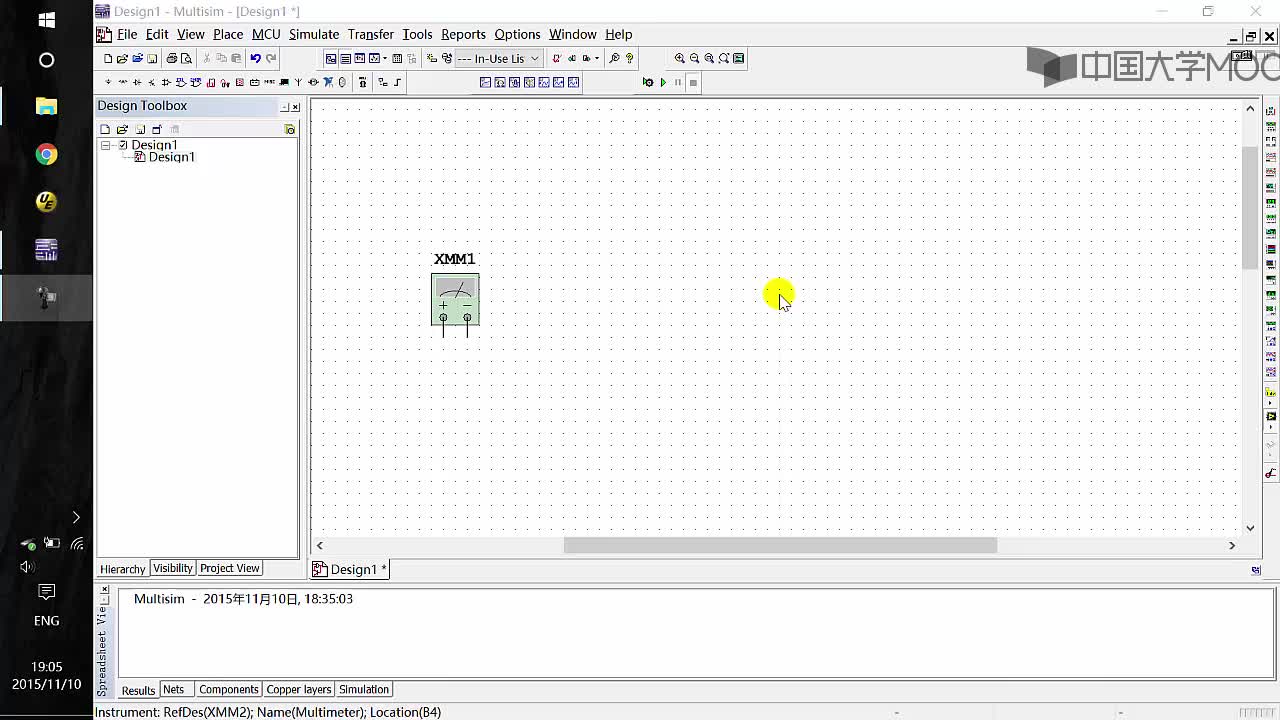Open Multisim help
Image resolution: width=1280 pixels, height=720 pixels.
[x=629, y=58]
